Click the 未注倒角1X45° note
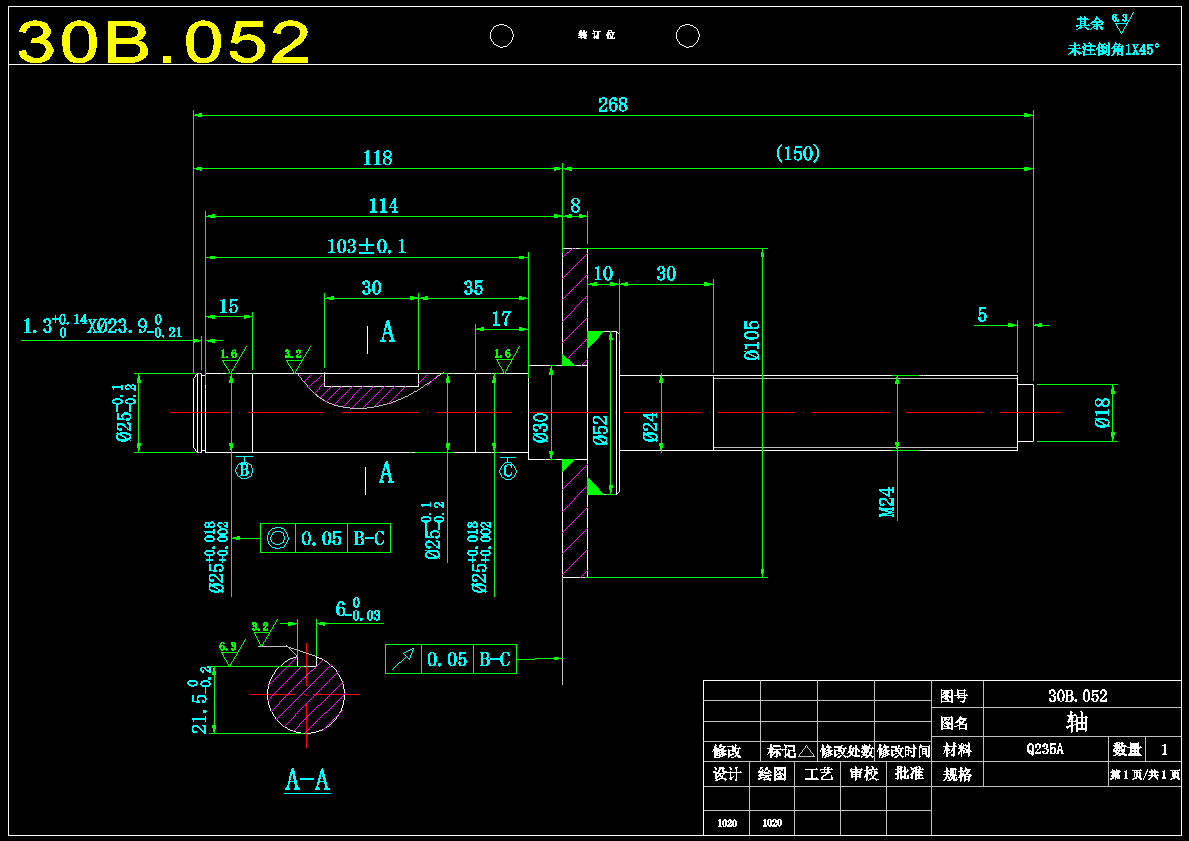 coord(1113,50)
